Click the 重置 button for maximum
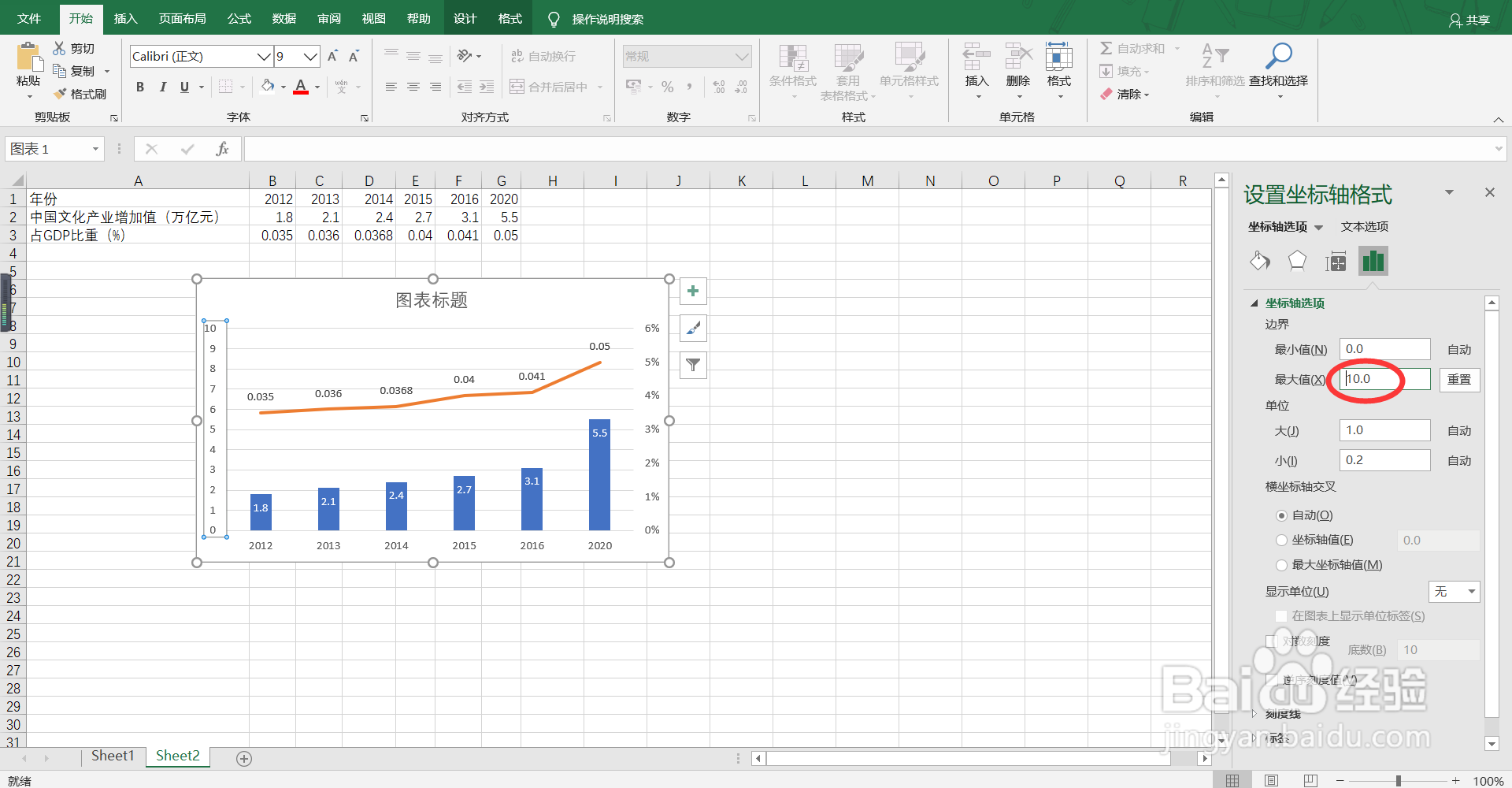This screenshot has width=1512, height=788. click(1459, 380)
